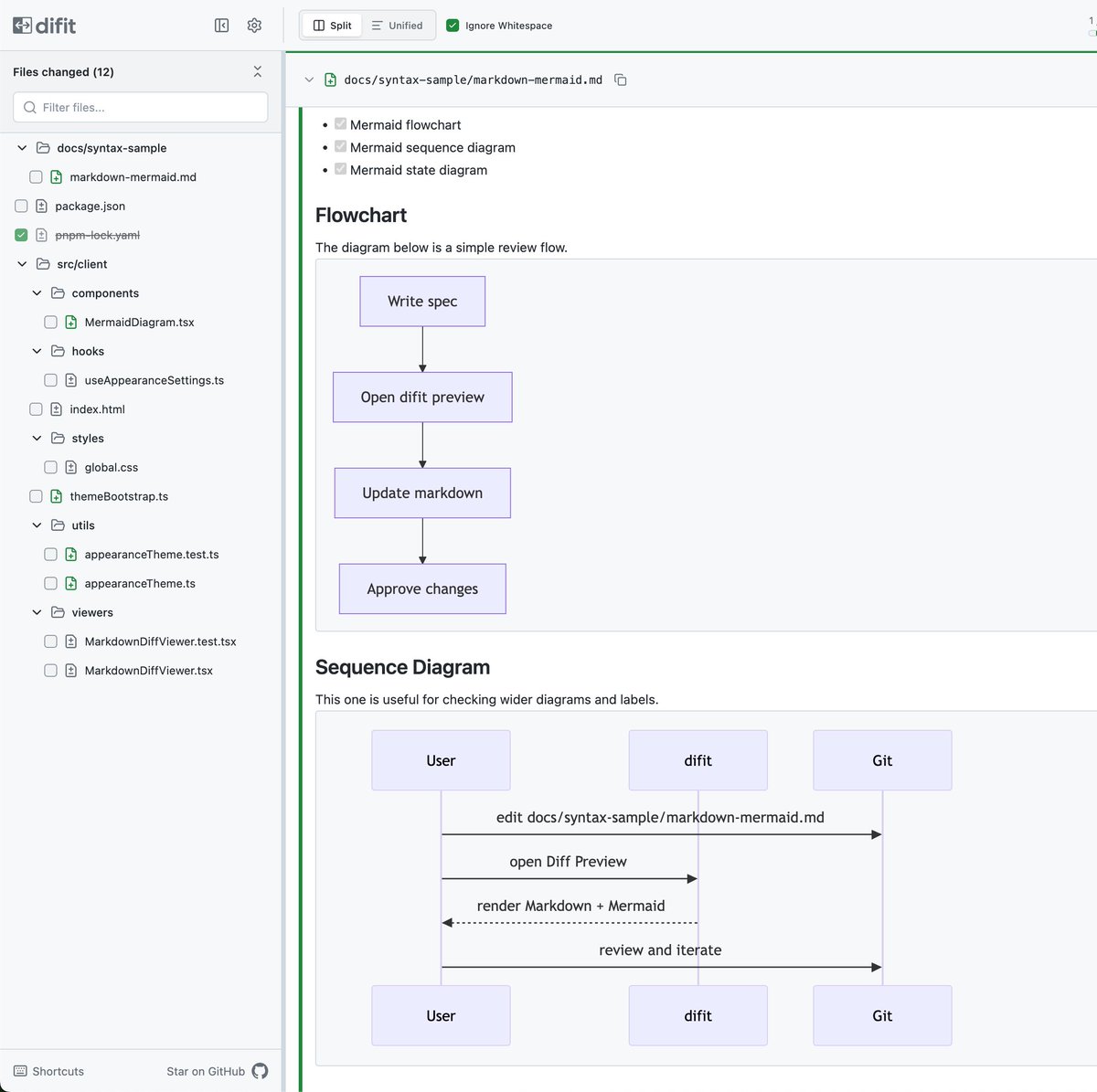Screen dimensions: 1097x1092
Task: Click the viewers folder icon
Action: (58, 612)
